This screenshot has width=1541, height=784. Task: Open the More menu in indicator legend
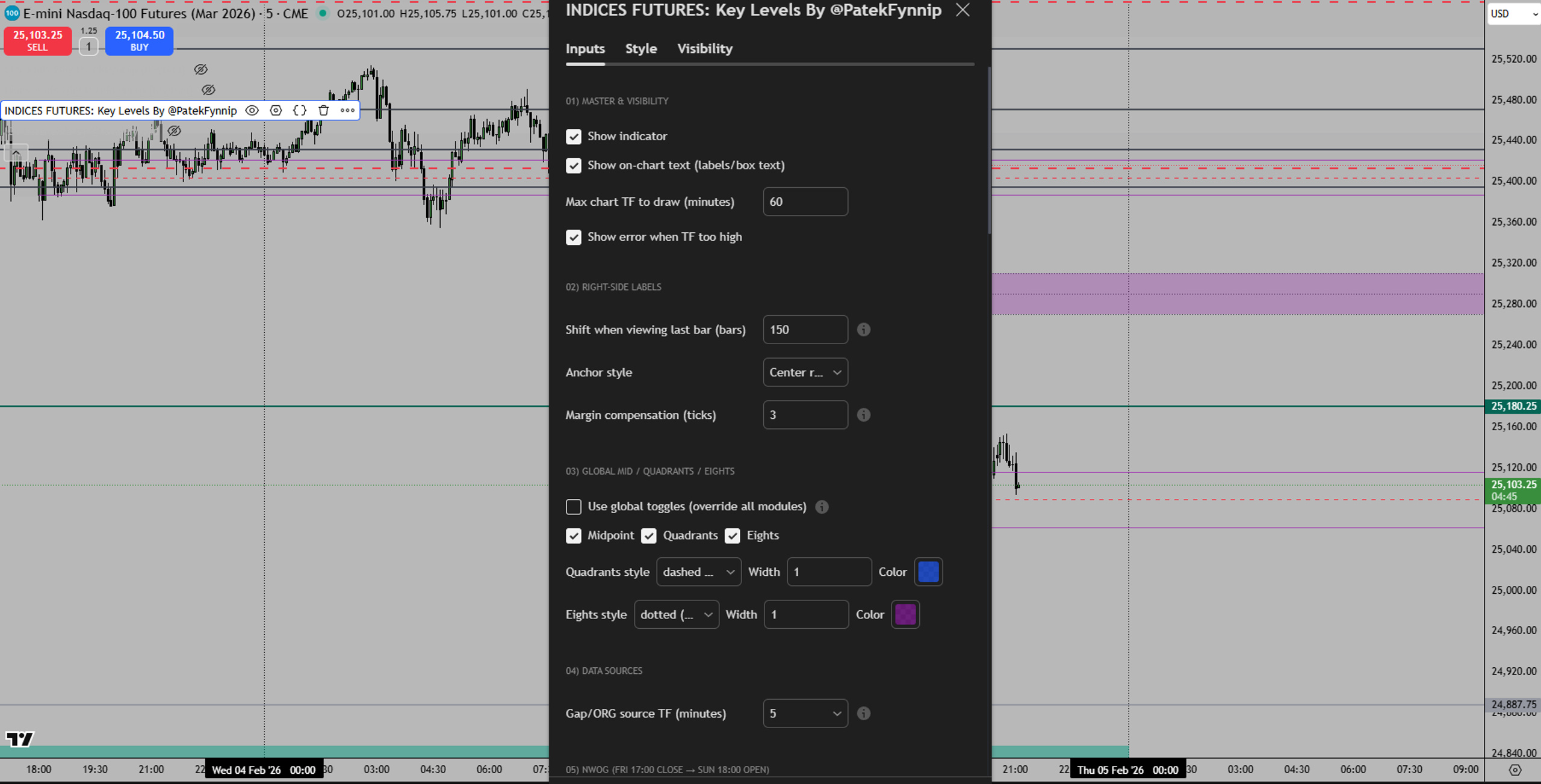point(347,110)
